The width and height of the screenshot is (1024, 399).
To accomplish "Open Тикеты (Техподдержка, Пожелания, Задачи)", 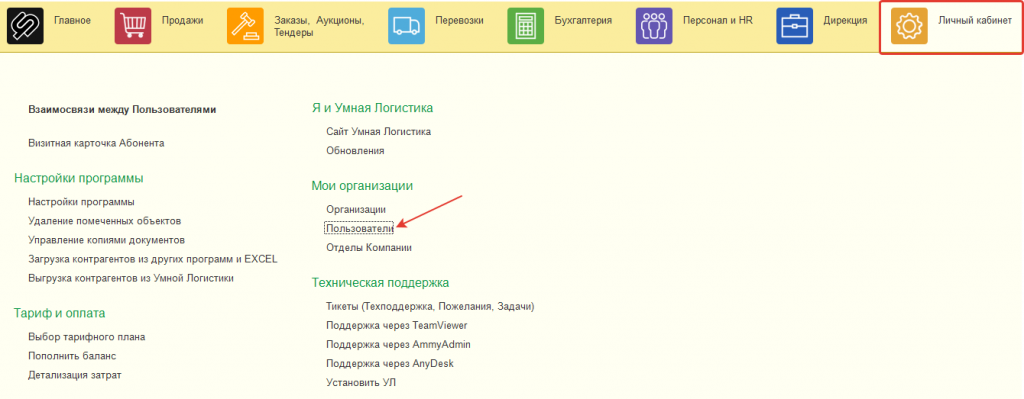I will 430,306.
